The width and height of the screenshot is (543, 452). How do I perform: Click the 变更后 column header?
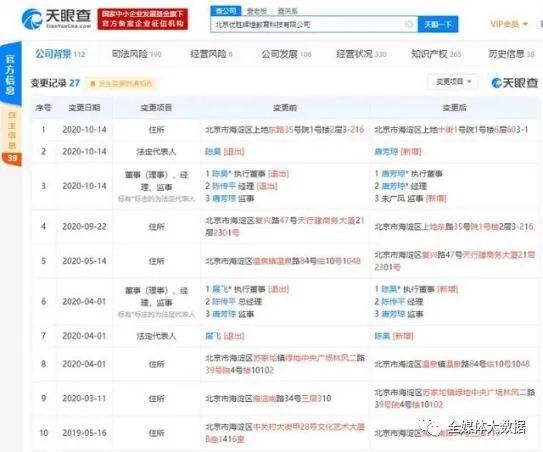click(454, 108)
